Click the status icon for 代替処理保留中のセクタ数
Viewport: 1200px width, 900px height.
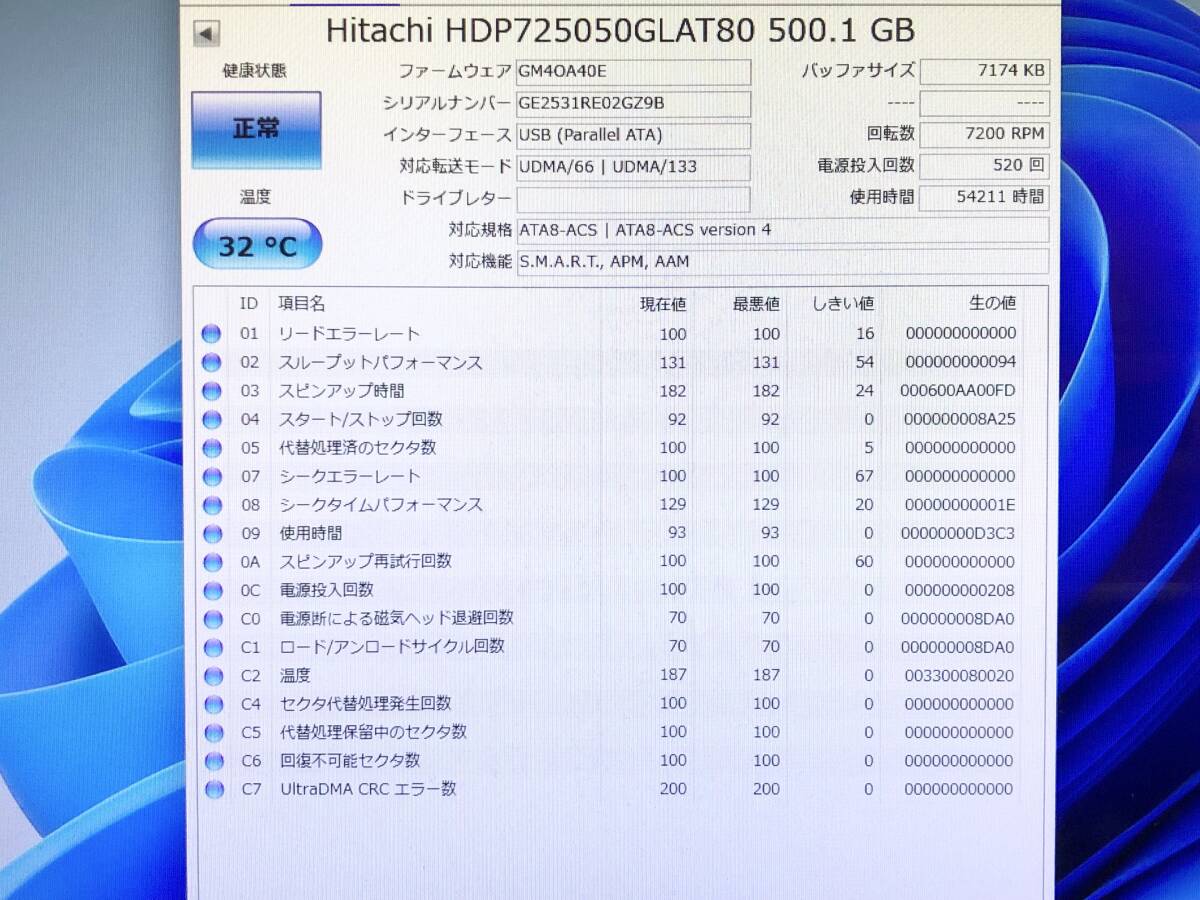(x=212, y=733)
